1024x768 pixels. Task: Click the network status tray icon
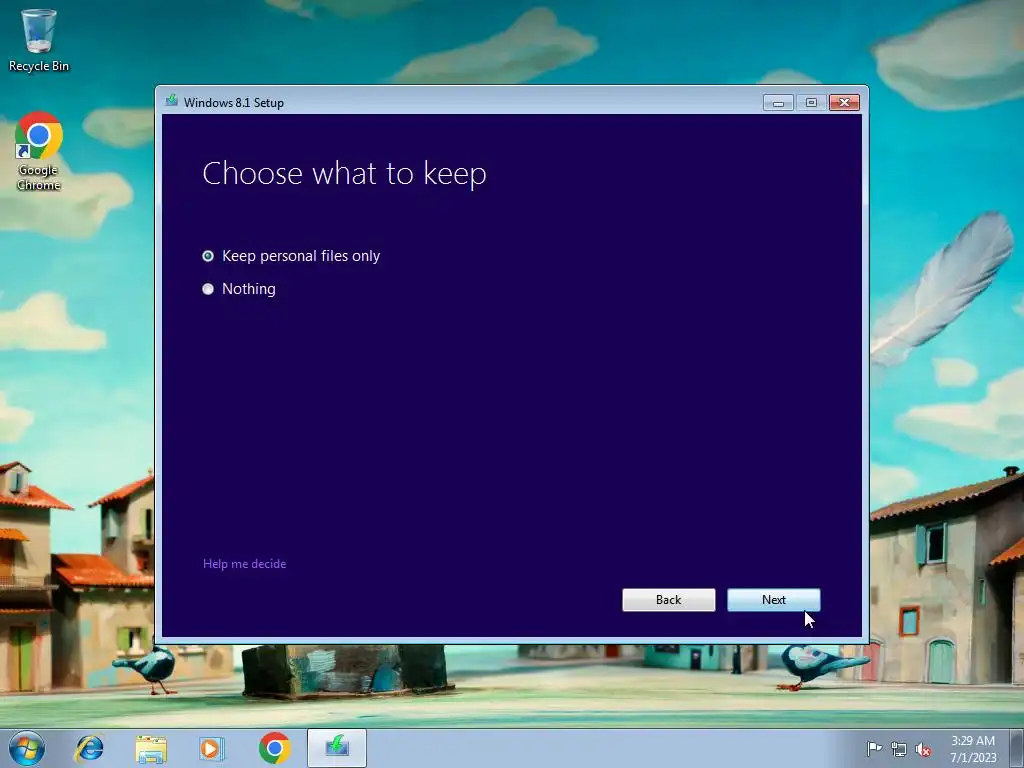tap(899, 750)
